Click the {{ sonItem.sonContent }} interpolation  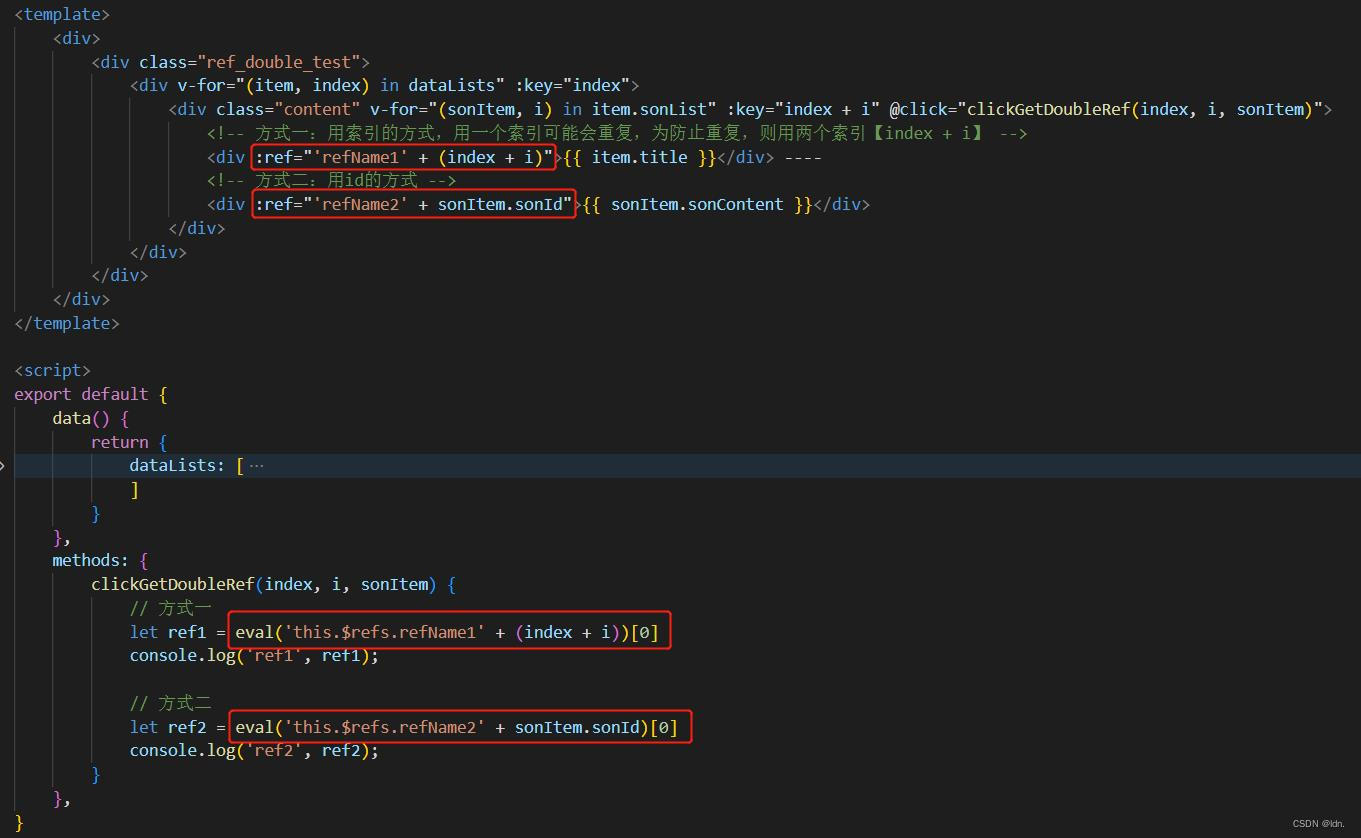698,204
